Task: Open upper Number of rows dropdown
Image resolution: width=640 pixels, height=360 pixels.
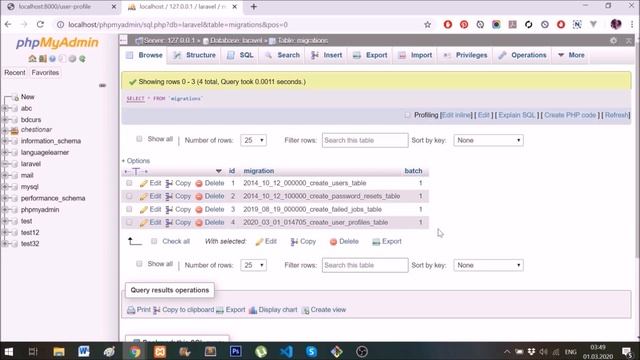Action: pos(253,140)
